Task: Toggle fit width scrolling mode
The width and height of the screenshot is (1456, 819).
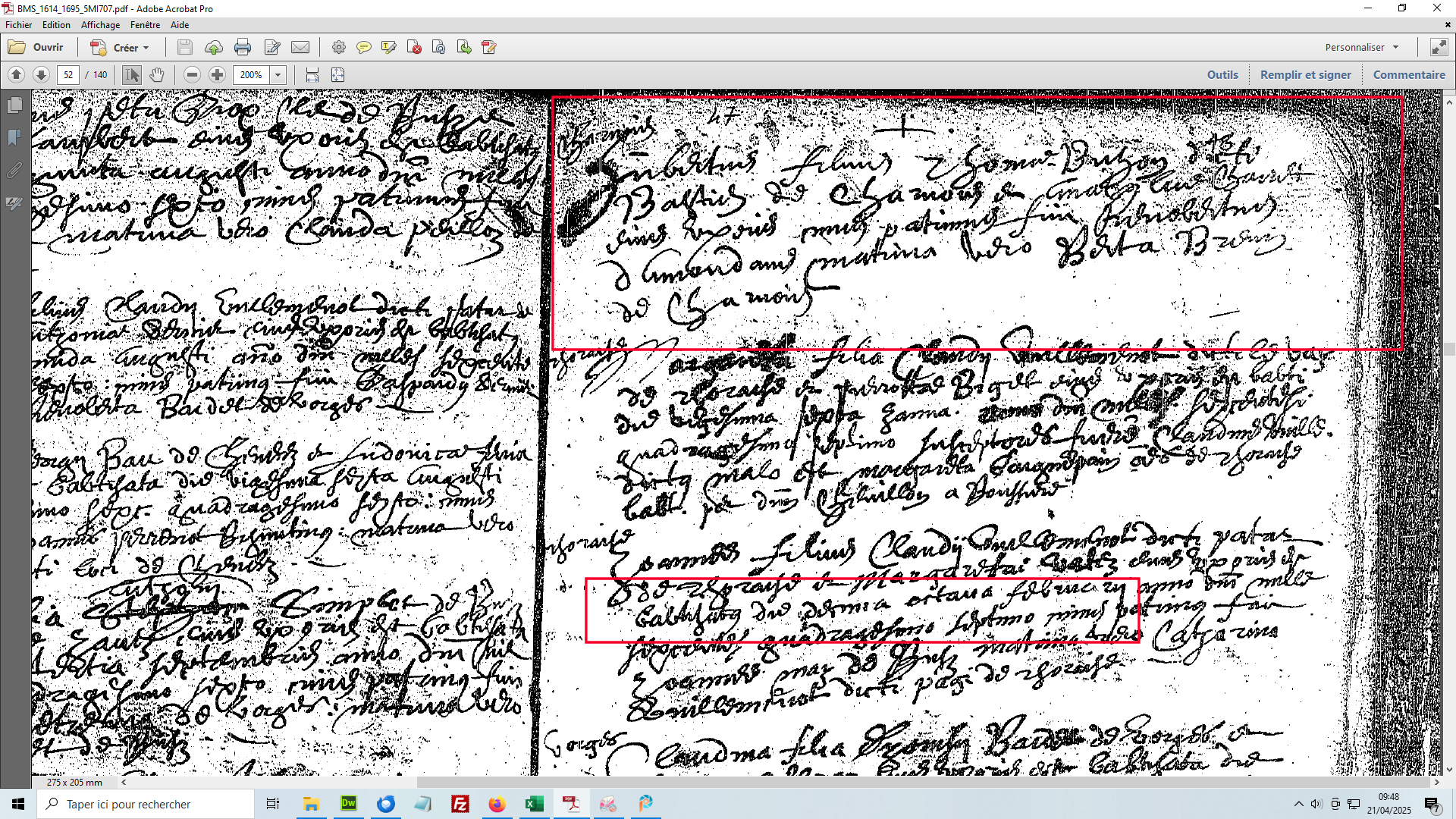Action: pos(312,75)
